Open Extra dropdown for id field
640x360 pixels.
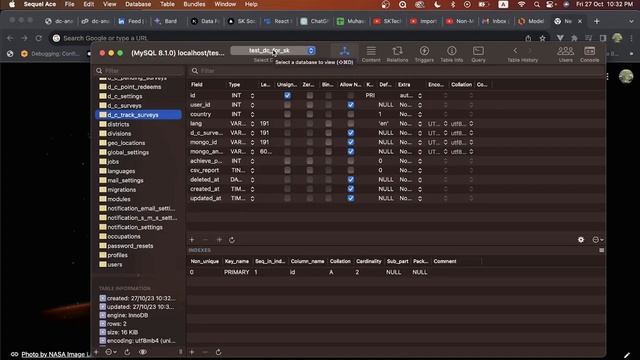click(x=420, y=96)
